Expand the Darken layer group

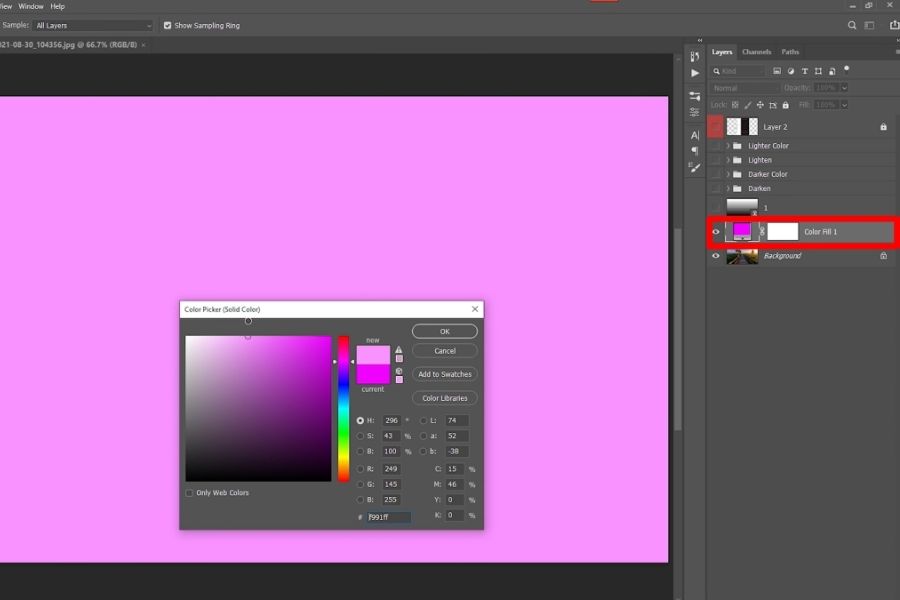click(727, 188)
